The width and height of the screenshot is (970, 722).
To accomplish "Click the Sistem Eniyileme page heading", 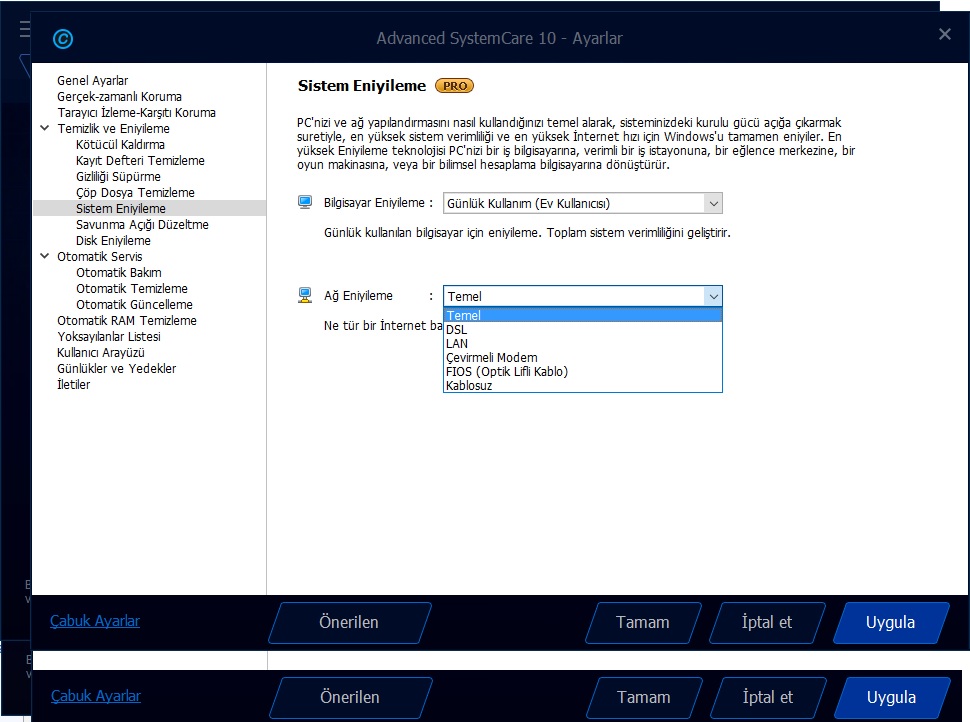I will pyautogui.click(x=362, y=86).
